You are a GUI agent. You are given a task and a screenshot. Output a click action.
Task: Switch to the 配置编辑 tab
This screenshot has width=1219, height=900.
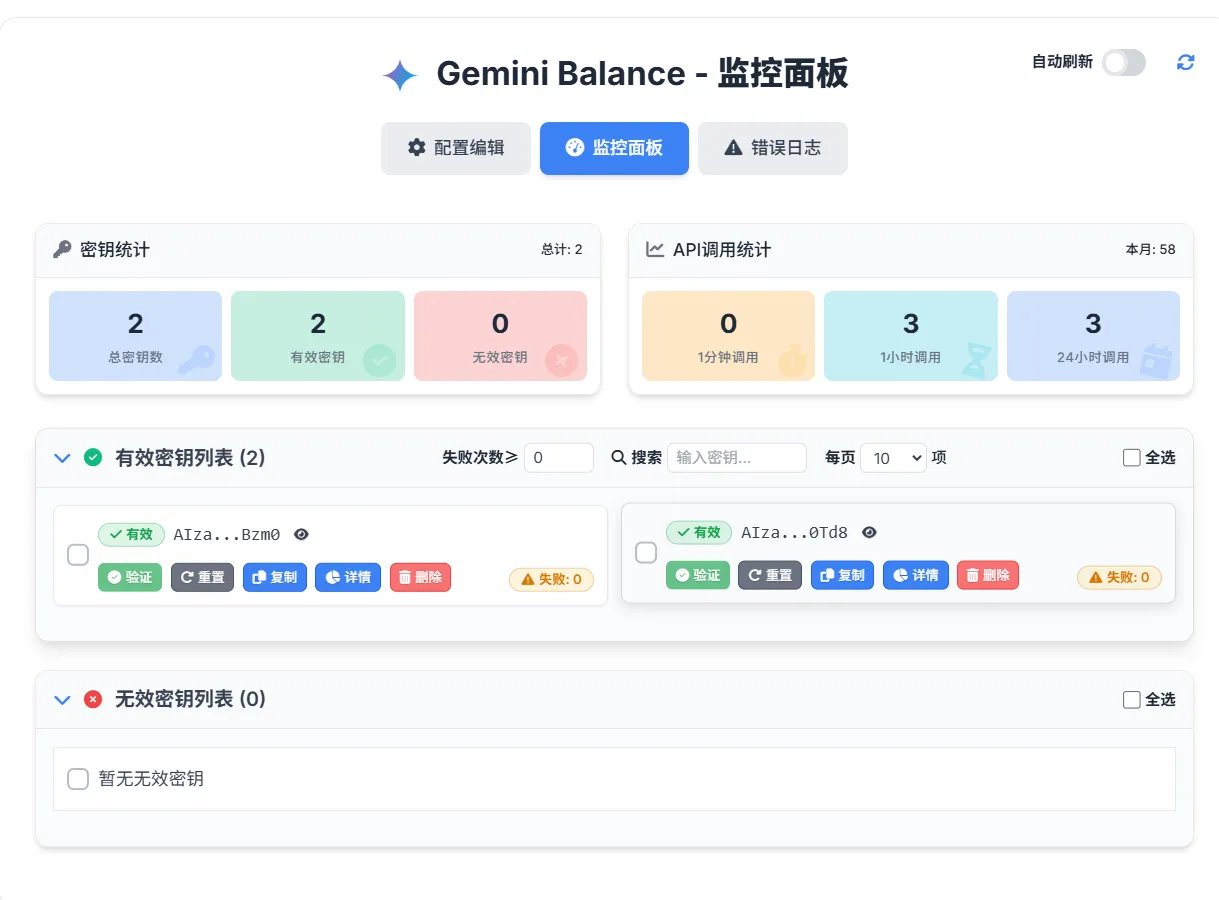455,147
